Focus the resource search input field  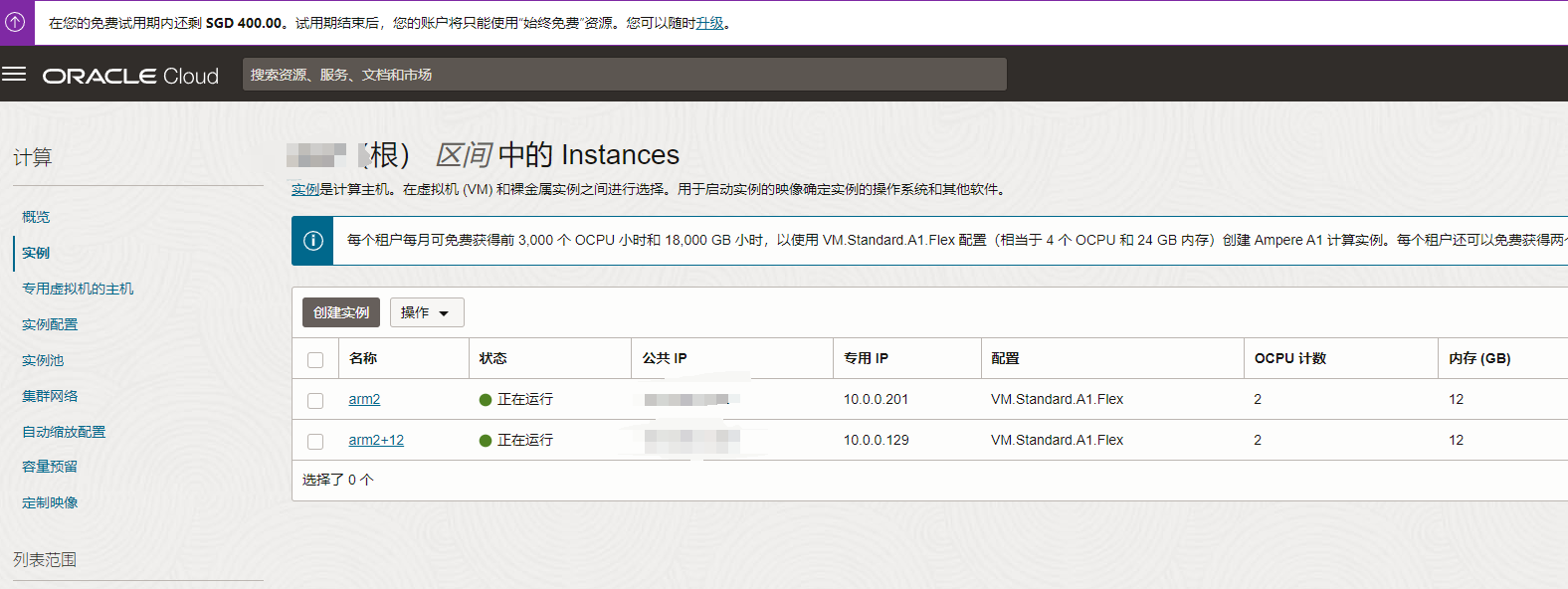[x=625, y=75]
